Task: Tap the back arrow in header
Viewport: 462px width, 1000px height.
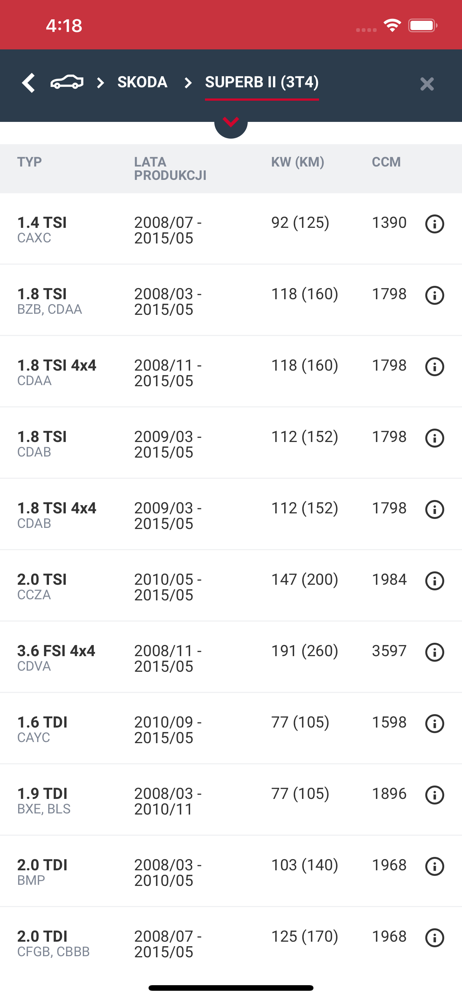Action: (28, 83)
